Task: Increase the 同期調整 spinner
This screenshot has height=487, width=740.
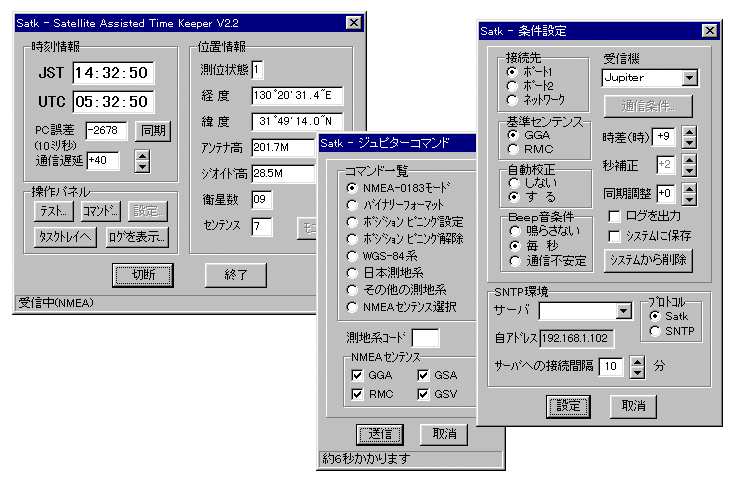Action: [x=690, y=188]
